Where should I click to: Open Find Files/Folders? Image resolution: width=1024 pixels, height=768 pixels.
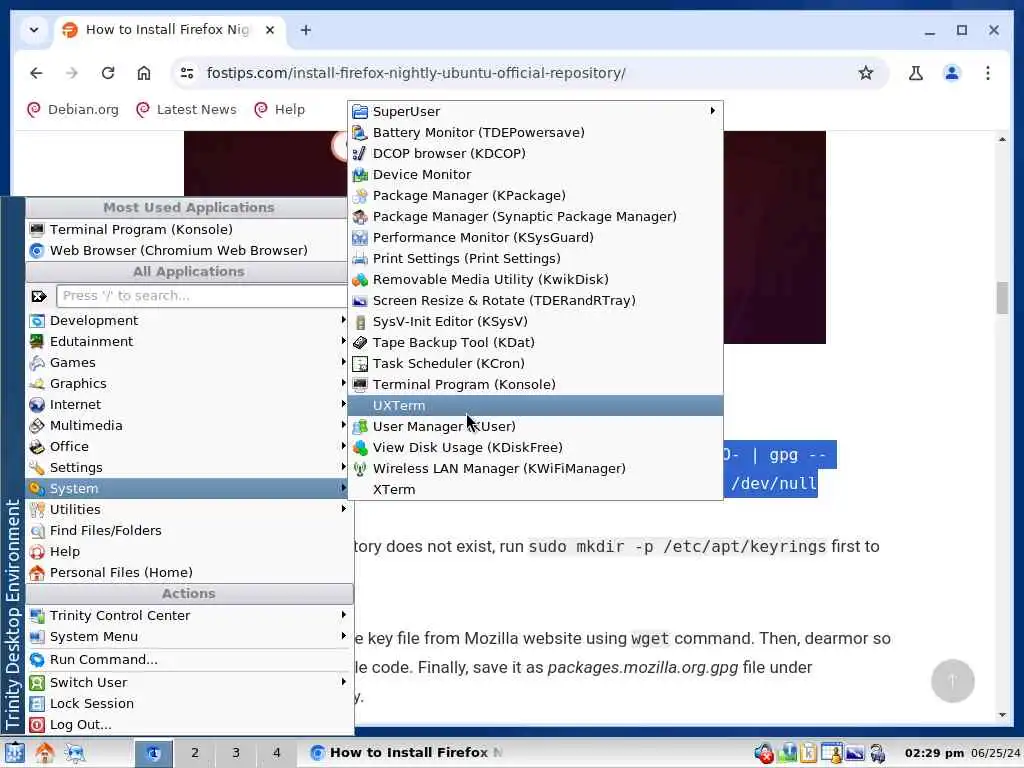pyautogui.click(x=189, y=530)
